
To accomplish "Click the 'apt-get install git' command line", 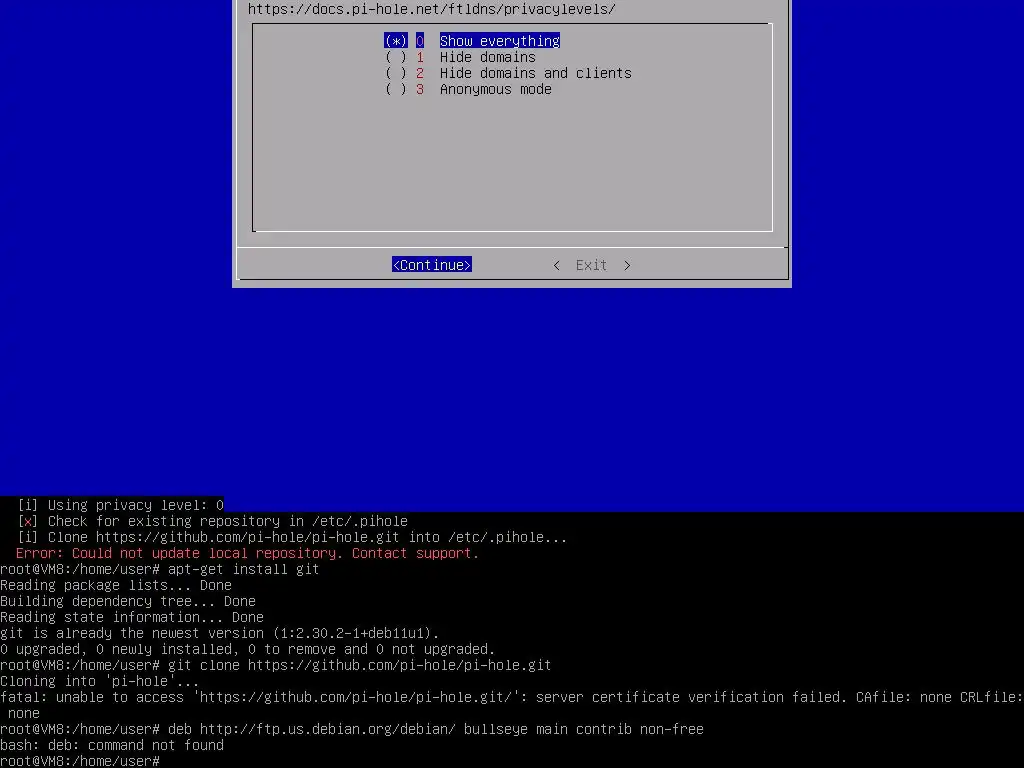I will coord(159,569).
